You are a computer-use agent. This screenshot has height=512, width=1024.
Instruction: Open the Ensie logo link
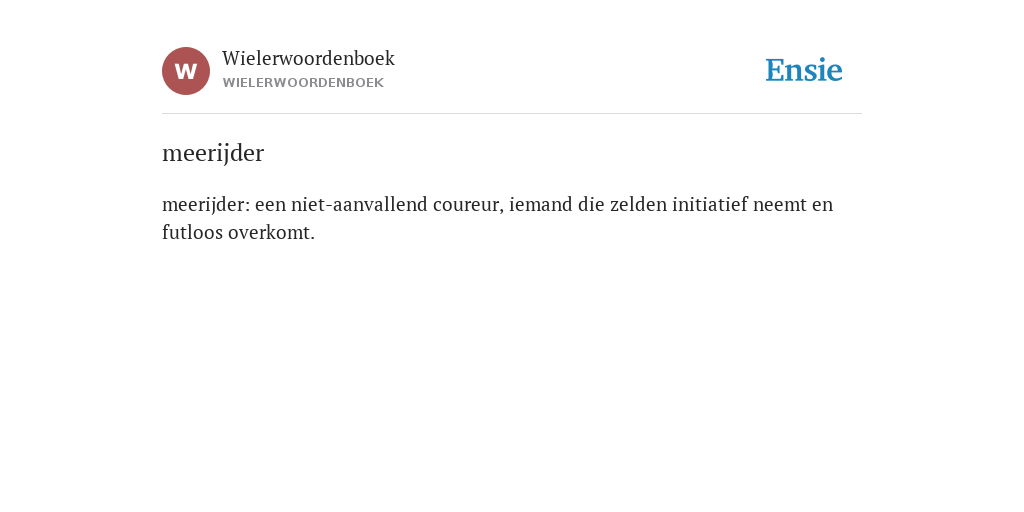coord(804,70)
